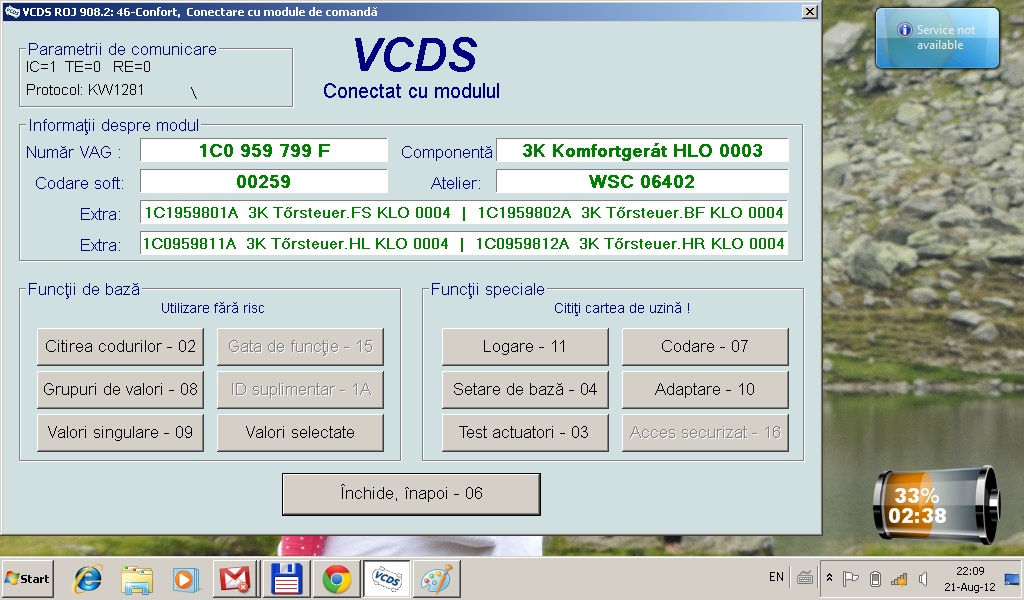The image size is (1024, 600).
Task: Start Test actuatori - 03
Action: coord(525,433)
